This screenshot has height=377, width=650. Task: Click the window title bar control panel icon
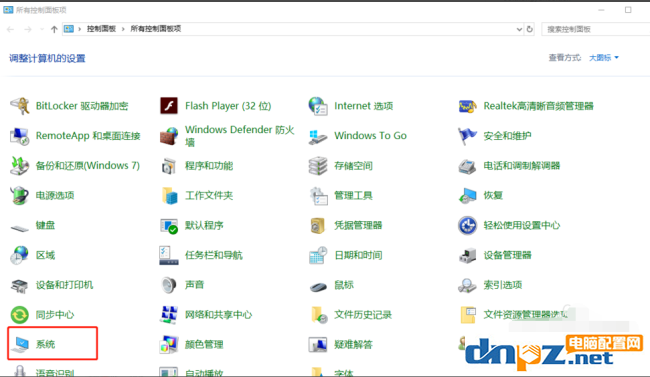[x=8, y=10]
